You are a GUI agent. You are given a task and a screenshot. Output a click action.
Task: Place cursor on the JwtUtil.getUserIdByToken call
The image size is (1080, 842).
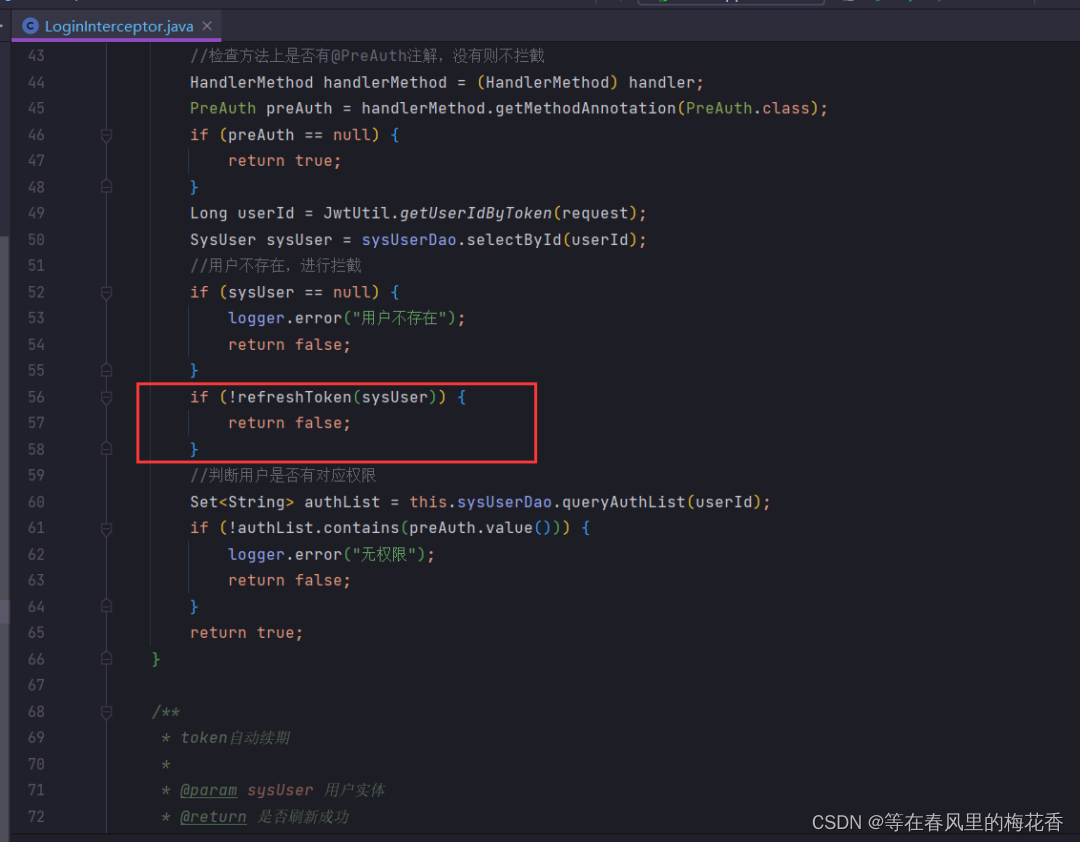tap(470, 213)
